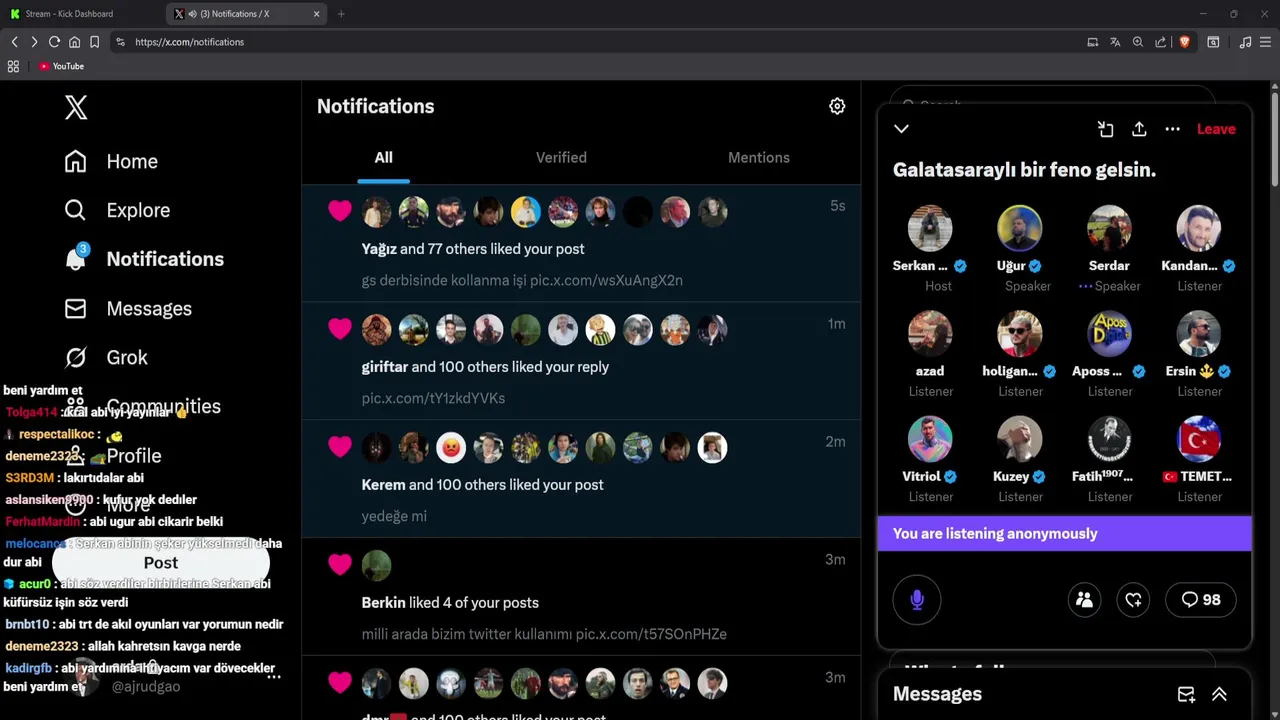Viewport: 1280px width, 720px height.
Task: Select the All notifications tab
Action: (383, 157)
